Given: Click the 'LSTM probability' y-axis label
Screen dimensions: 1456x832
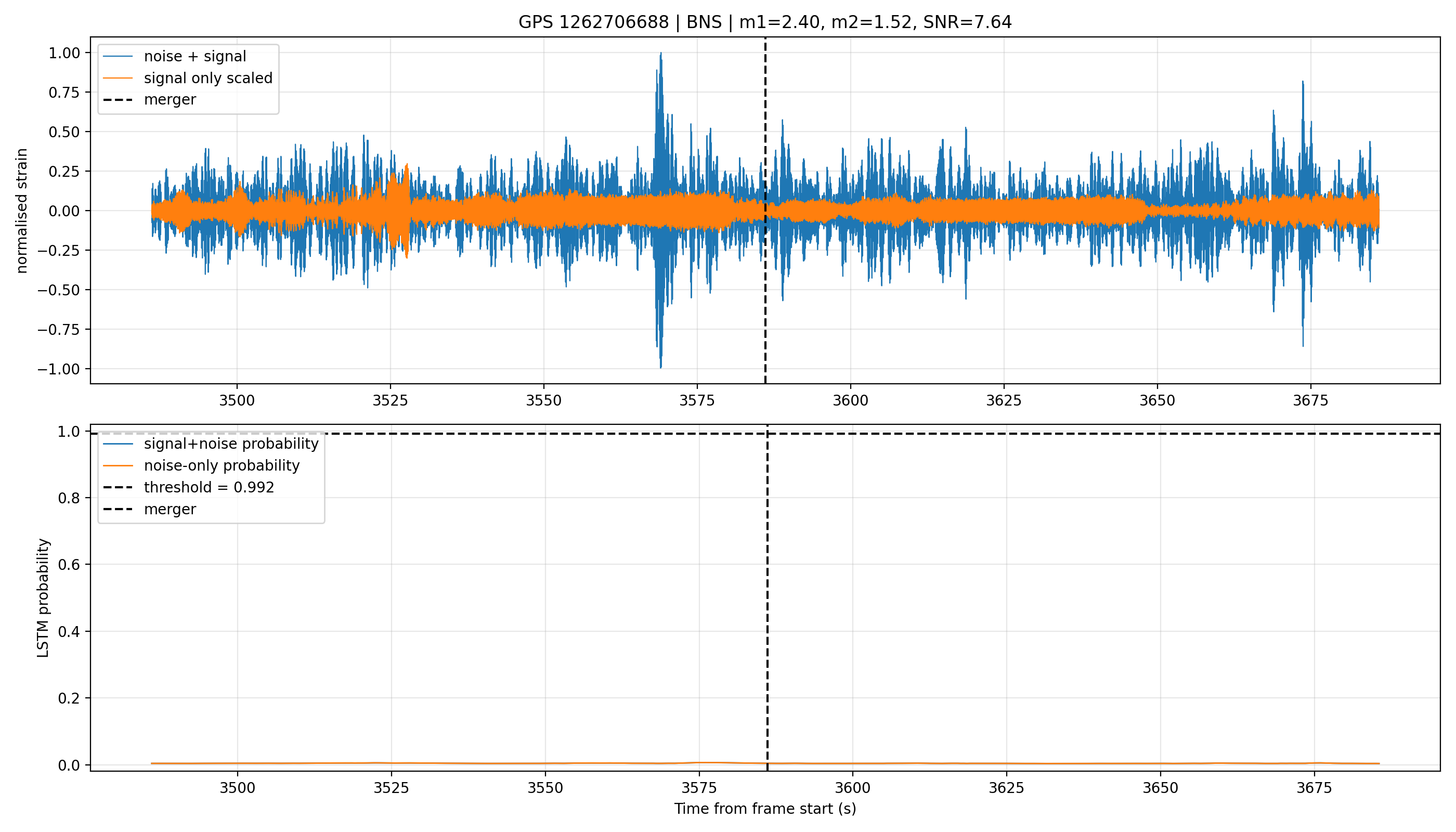Looking at the screenshot, I should (44, 597).
